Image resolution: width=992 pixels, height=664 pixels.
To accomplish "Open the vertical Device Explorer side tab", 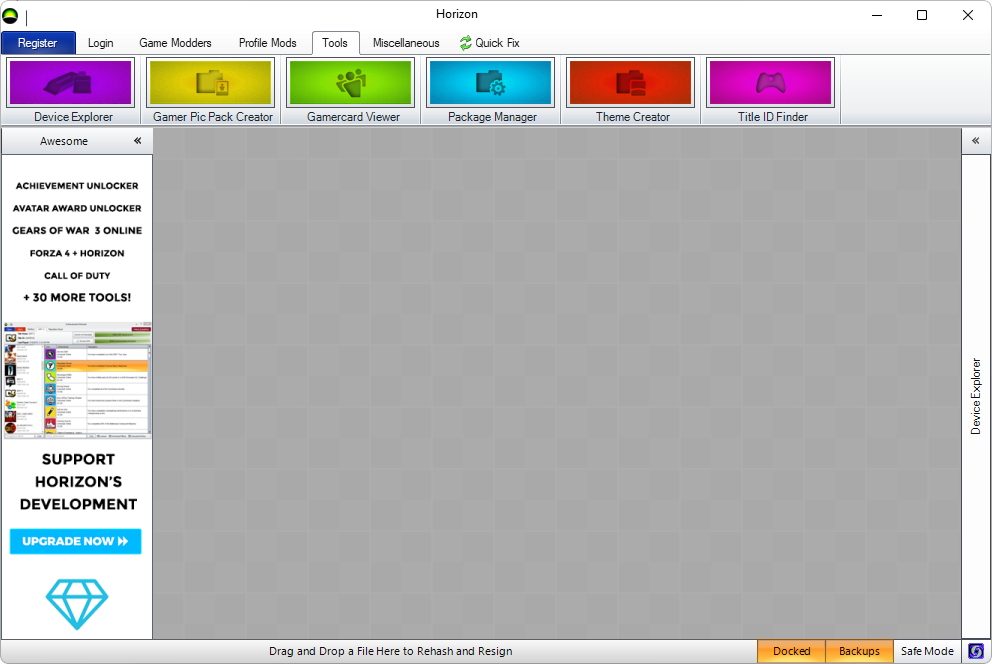I will (976, 396).
